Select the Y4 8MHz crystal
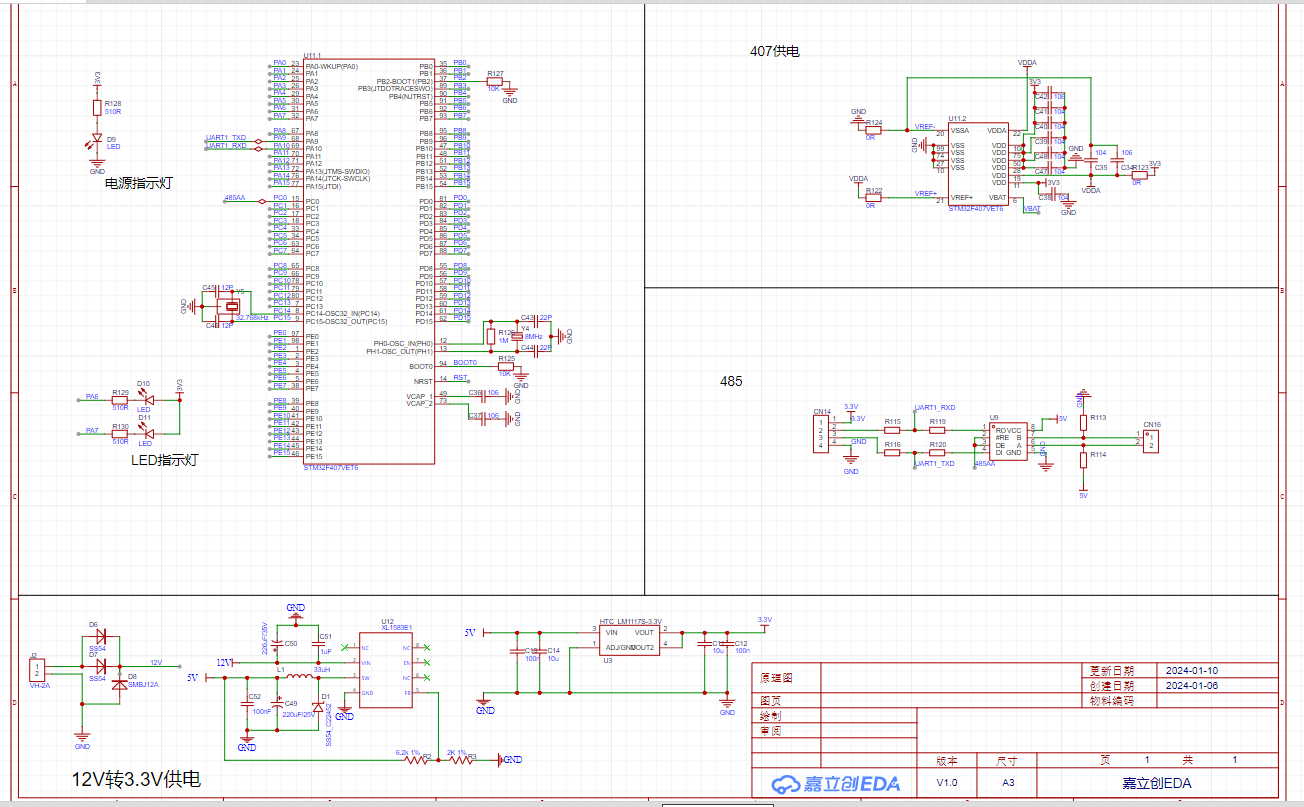This screenshot has width=1304, height=807. tap(517, 335)
